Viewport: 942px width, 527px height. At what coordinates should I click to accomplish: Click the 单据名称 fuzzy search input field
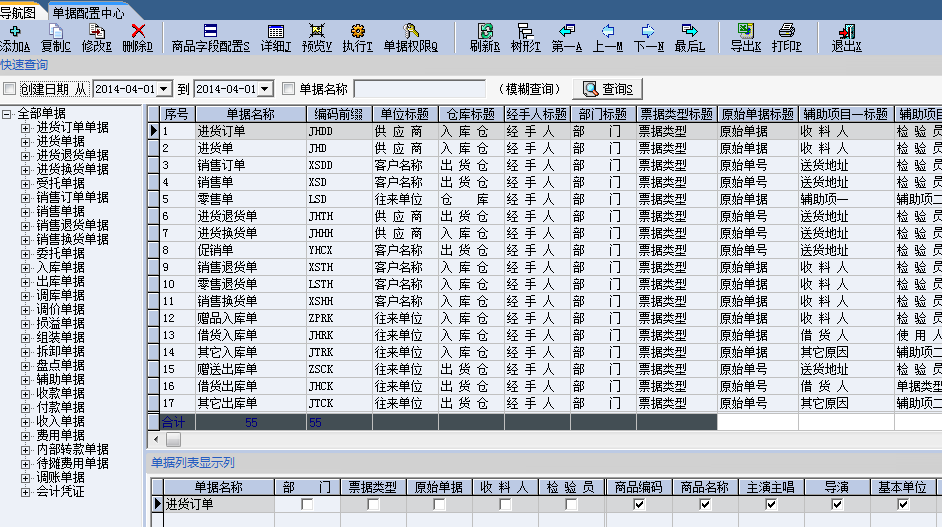tap(419, 89)
